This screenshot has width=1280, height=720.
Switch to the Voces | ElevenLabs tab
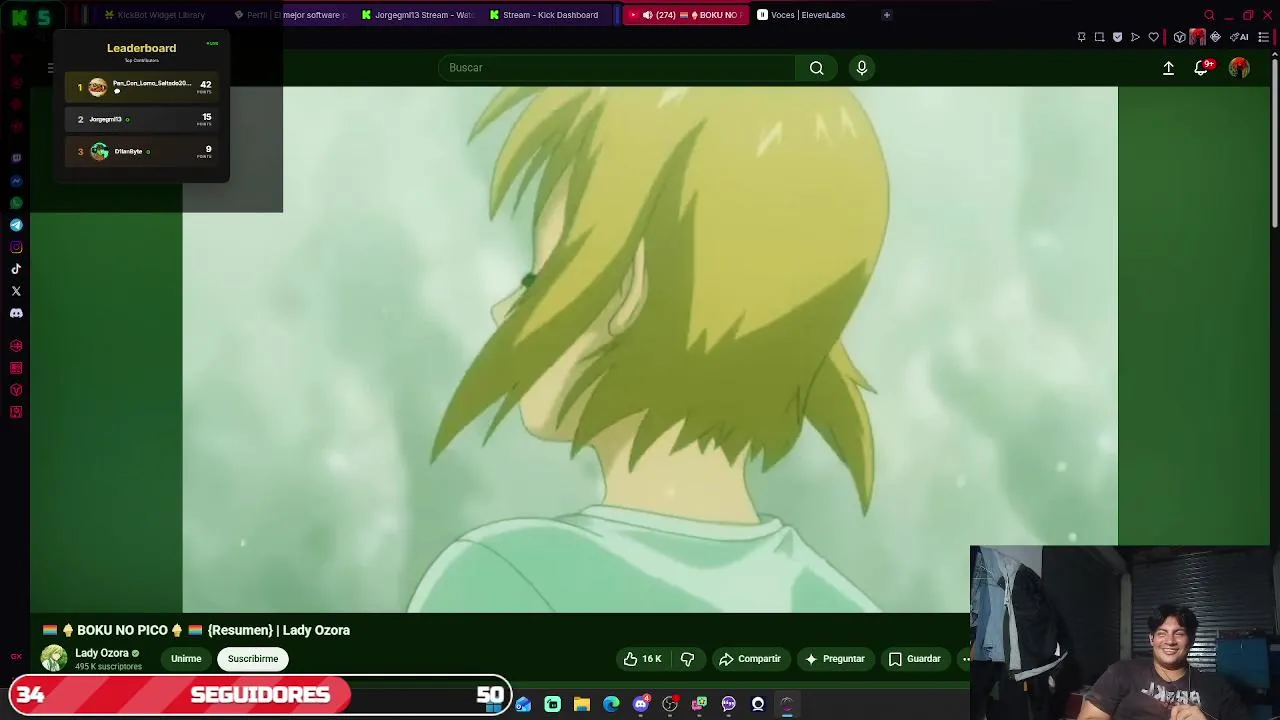coord(810,15)
